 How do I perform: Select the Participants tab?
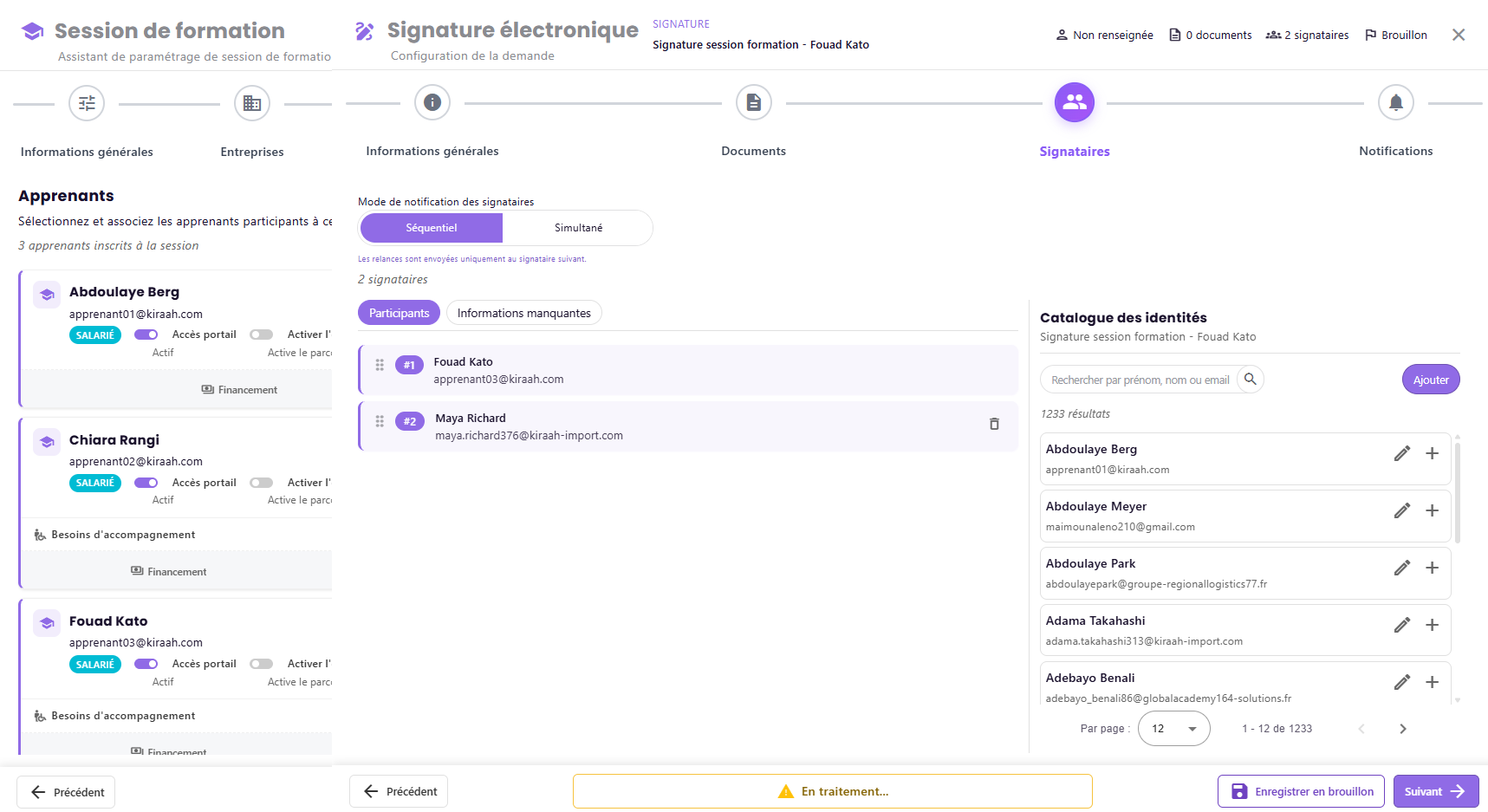click(399, 313)
